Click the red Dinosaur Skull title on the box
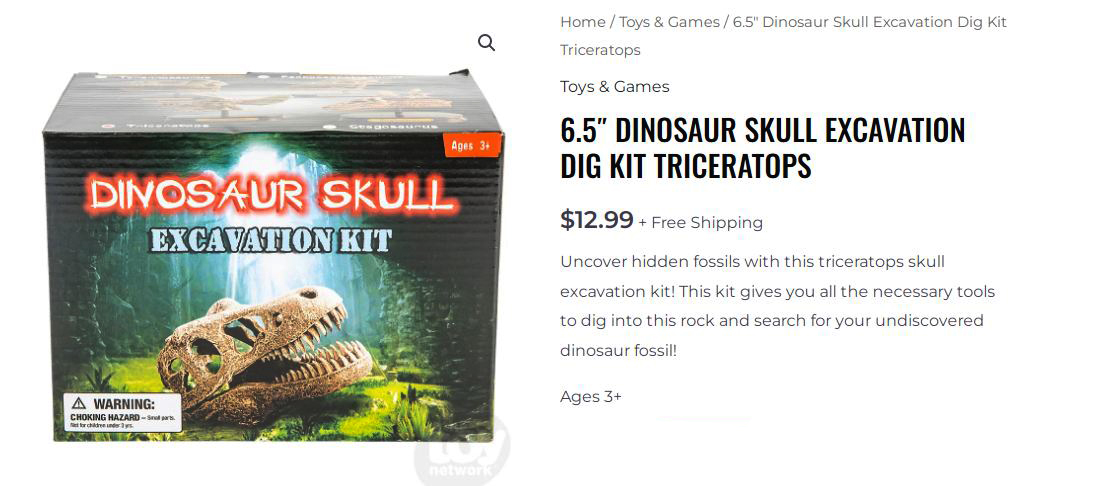1108x486 pixels. click(273, 195)
